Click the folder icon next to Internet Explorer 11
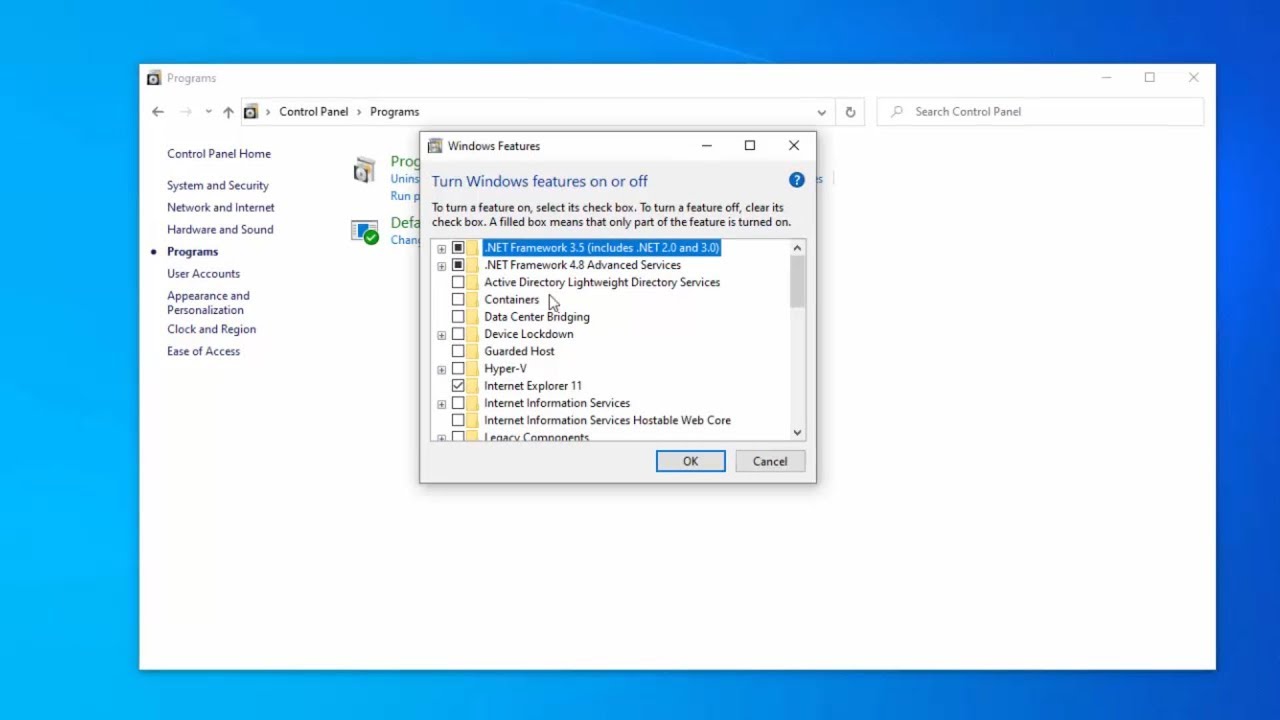This screenshot has height=720, width=1280. [x=472, y=386]
